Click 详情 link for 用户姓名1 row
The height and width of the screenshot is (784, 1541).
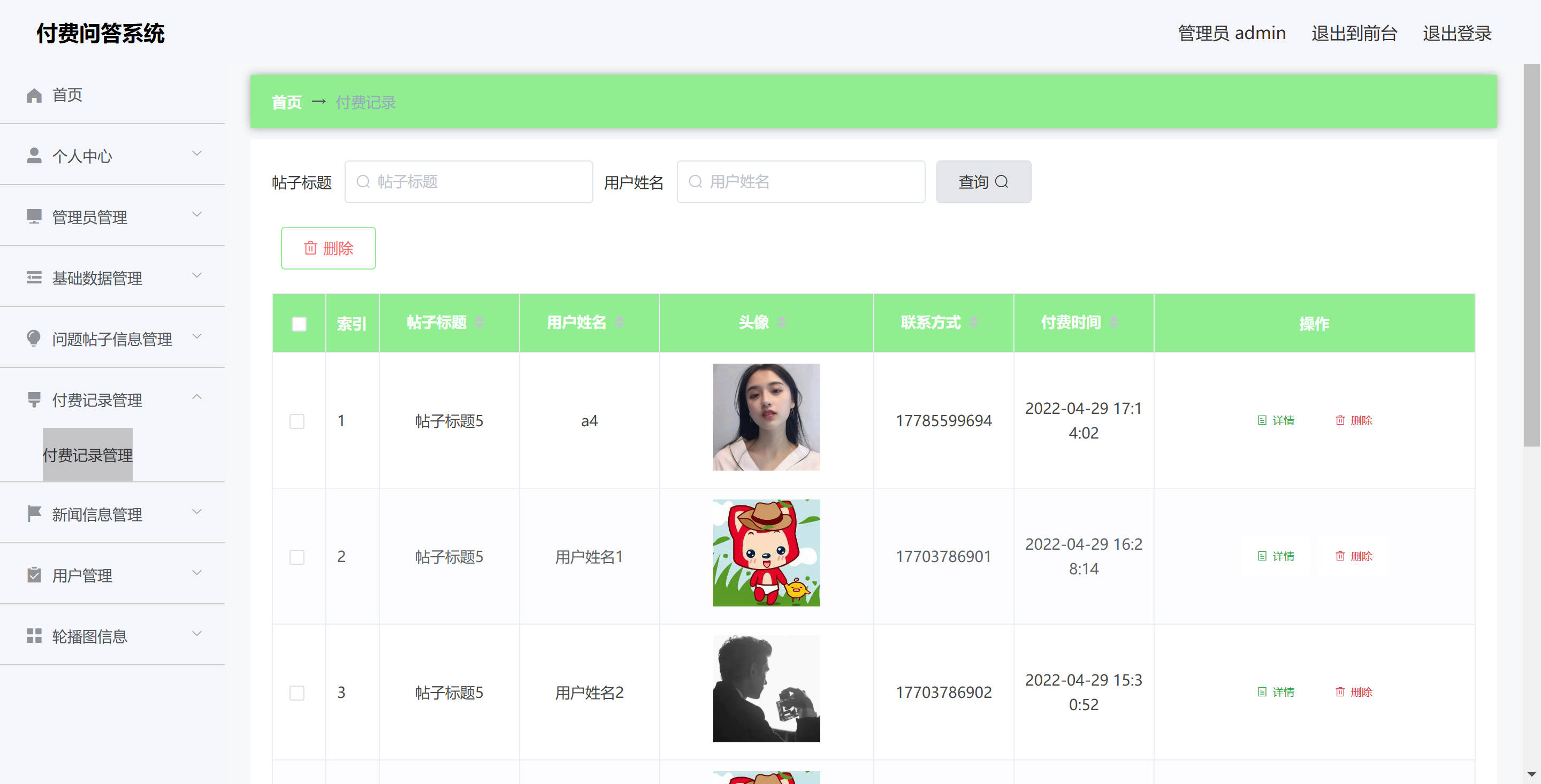coord(1276,556)
